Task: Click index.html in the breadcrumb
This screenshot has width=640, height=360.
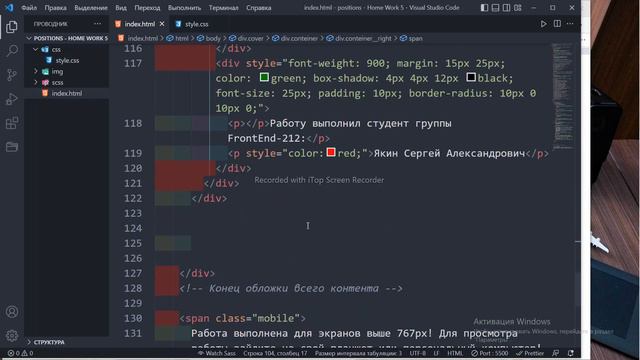Action: (142, 38)
